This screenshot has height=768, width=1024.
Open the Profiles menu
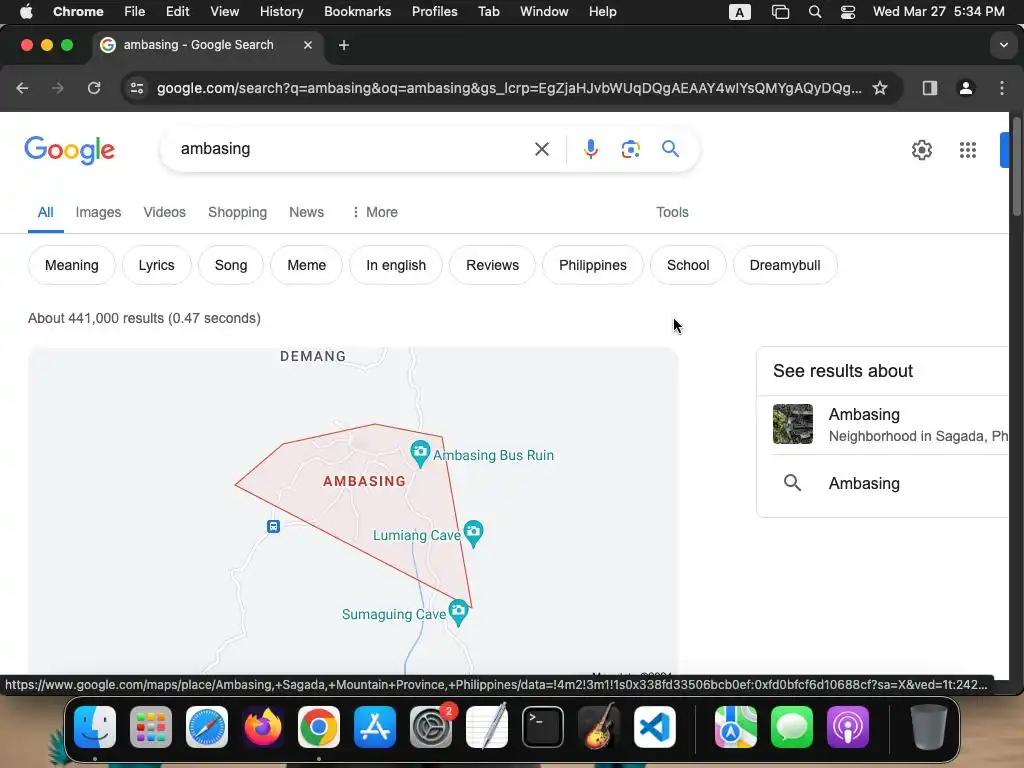pyautogui.click(x=434, y=12)
